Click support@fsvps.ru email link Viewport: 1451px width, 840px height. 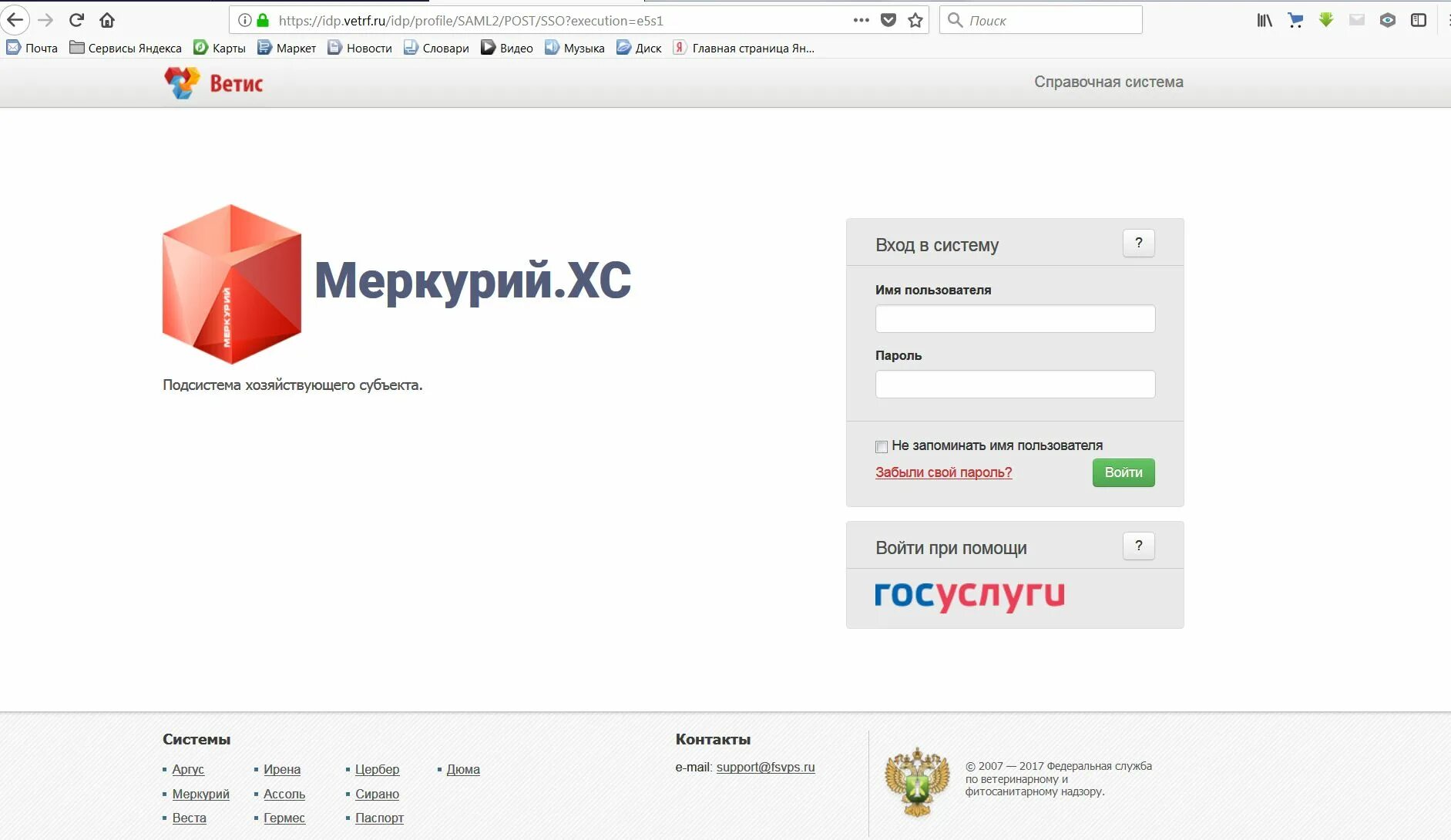[765, 767]
